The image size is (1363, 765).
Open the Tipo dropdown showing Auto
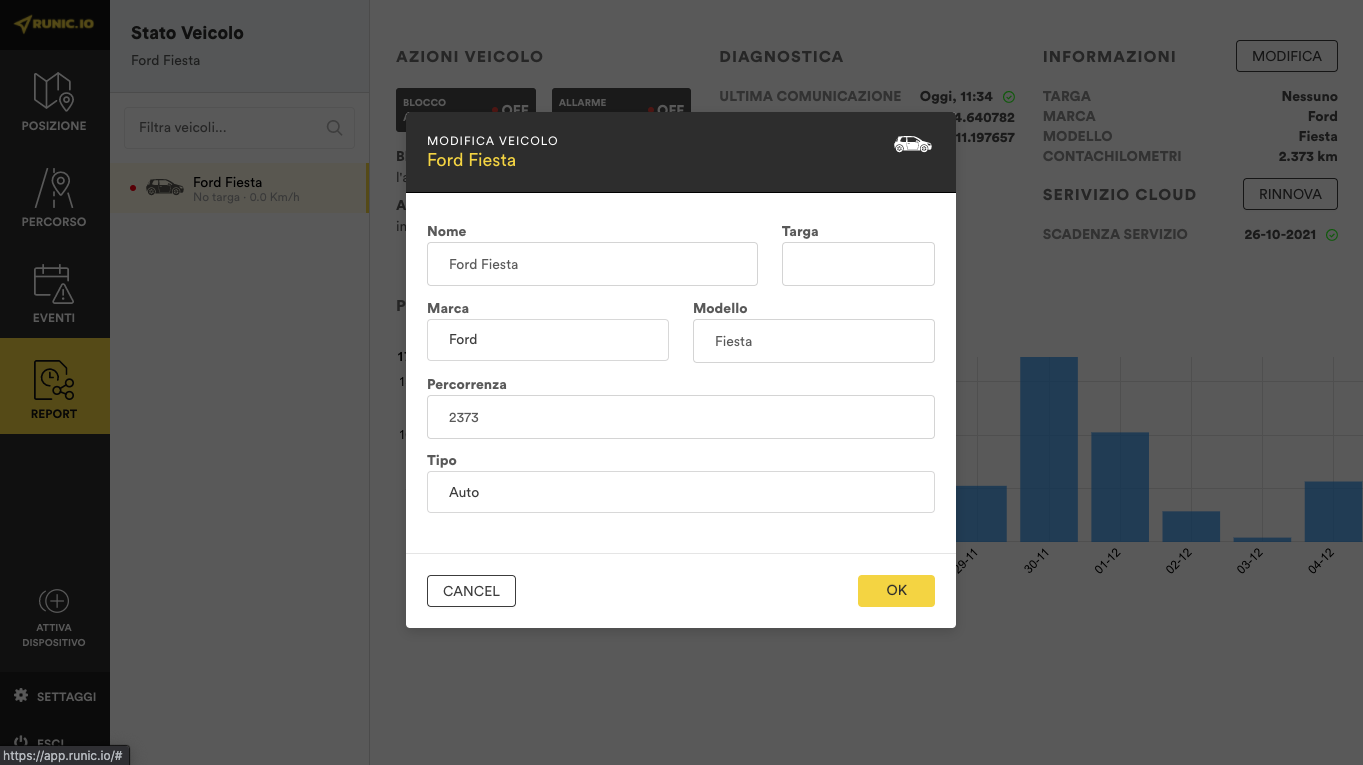click(680, 492)
